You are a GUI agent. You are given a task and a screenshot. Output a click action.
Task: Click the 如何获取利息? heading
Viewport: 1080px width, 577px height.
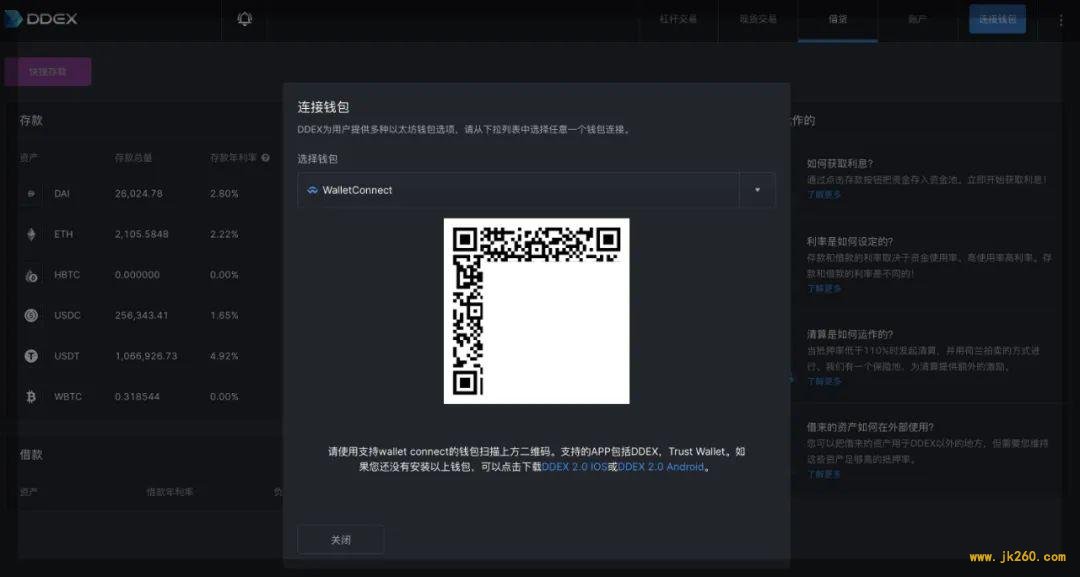pos(840,164)
